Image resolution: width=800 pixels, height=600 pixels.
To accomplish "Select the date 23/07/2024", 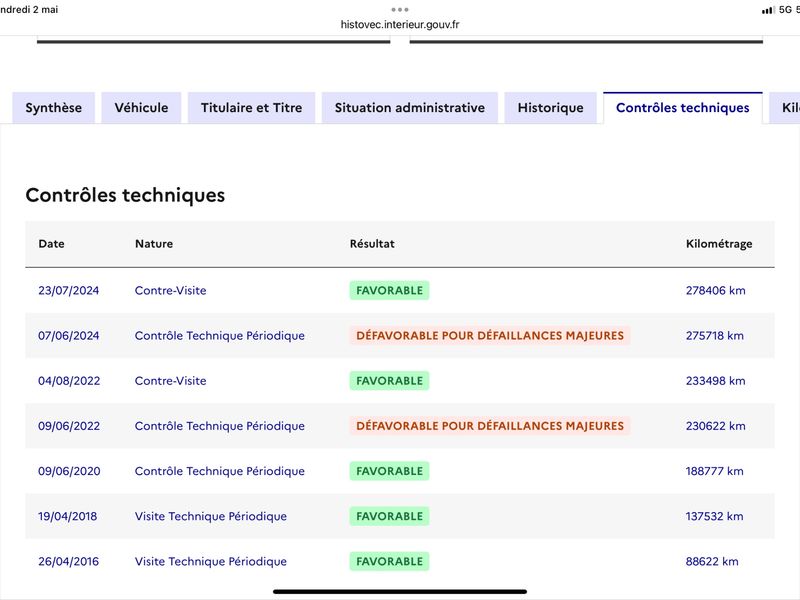I will pyautogui.click(x=68, y=290).
